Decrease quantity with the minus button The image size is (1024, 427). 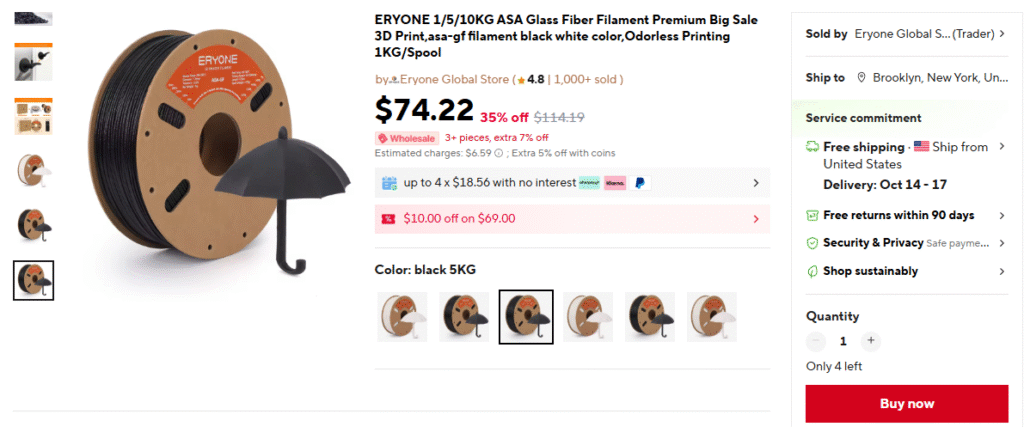817,341
